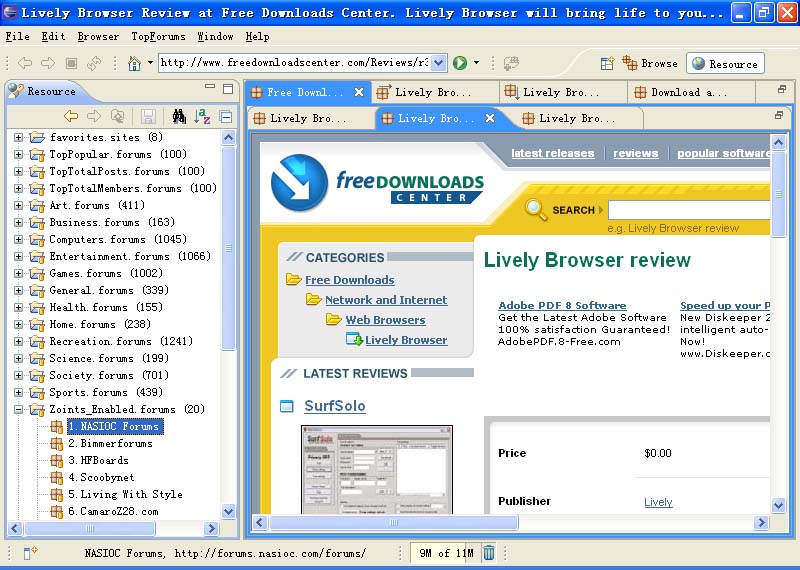Viewport: 800px width, 570px height.
Task: Click the binoculars search icon in Resource panel
Action: 179,116
